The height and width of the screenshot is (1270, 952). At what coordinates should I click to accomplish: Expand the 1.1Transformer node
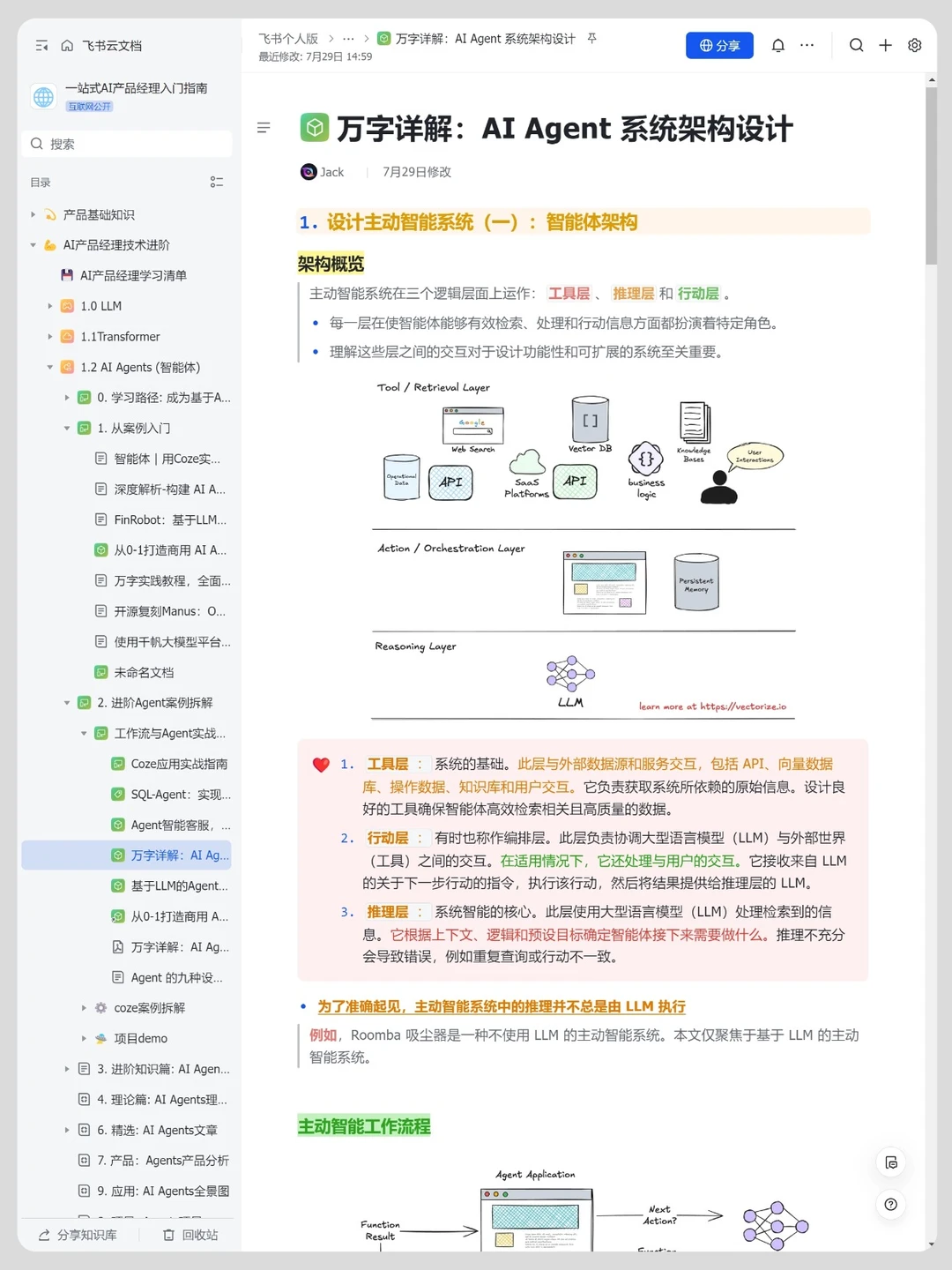click(x=50, y=337)
